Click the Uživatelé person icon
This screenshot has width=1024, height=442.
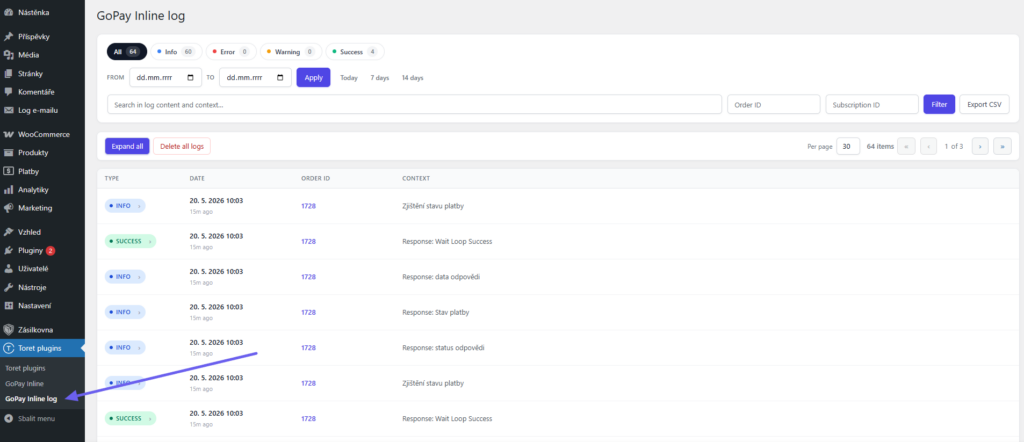(8, 268)
